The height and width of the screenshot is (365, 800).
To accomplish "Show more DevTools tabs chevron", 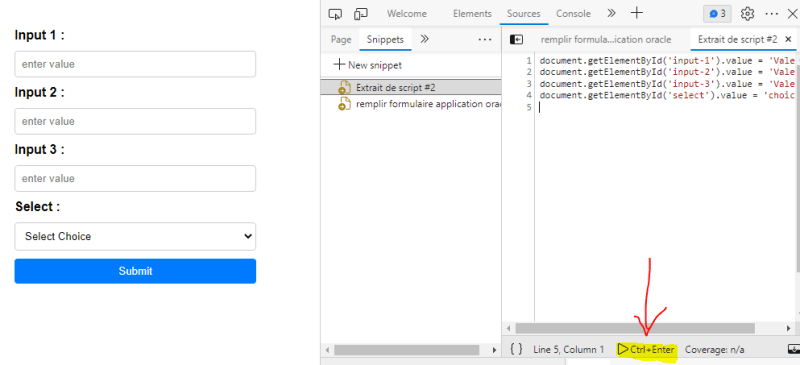I will pyautogui.click(x=611, y=13).
